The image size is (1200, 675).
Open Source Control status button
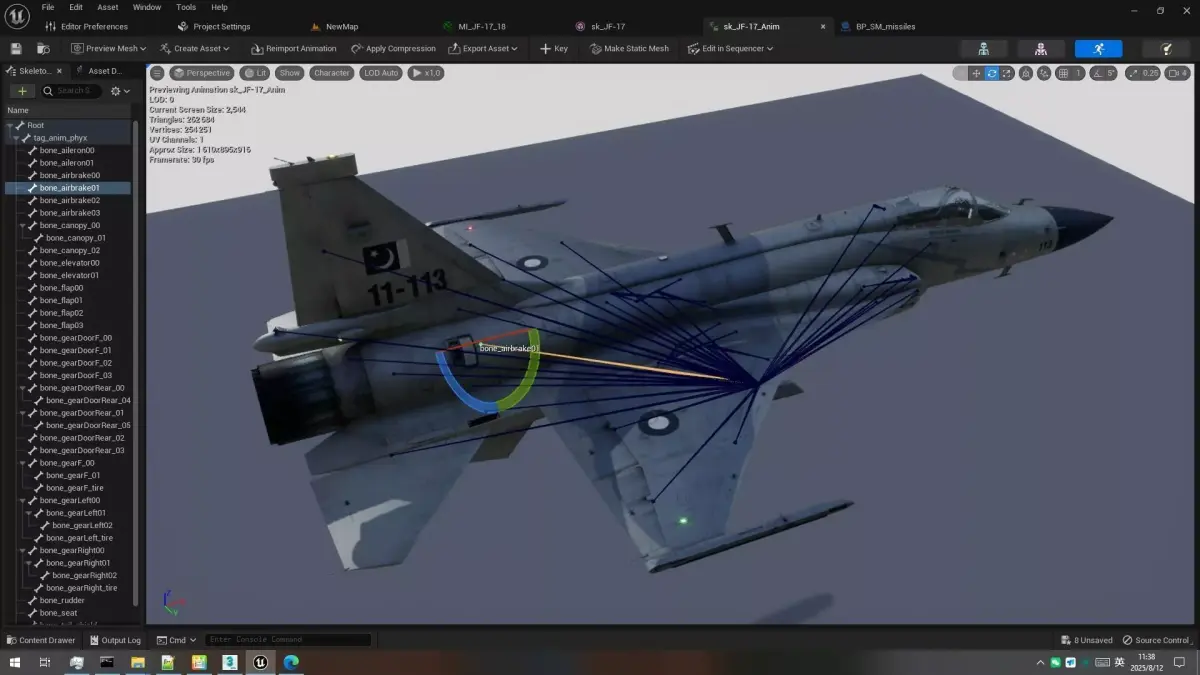pyautogui.click(x=1157, y=640)
